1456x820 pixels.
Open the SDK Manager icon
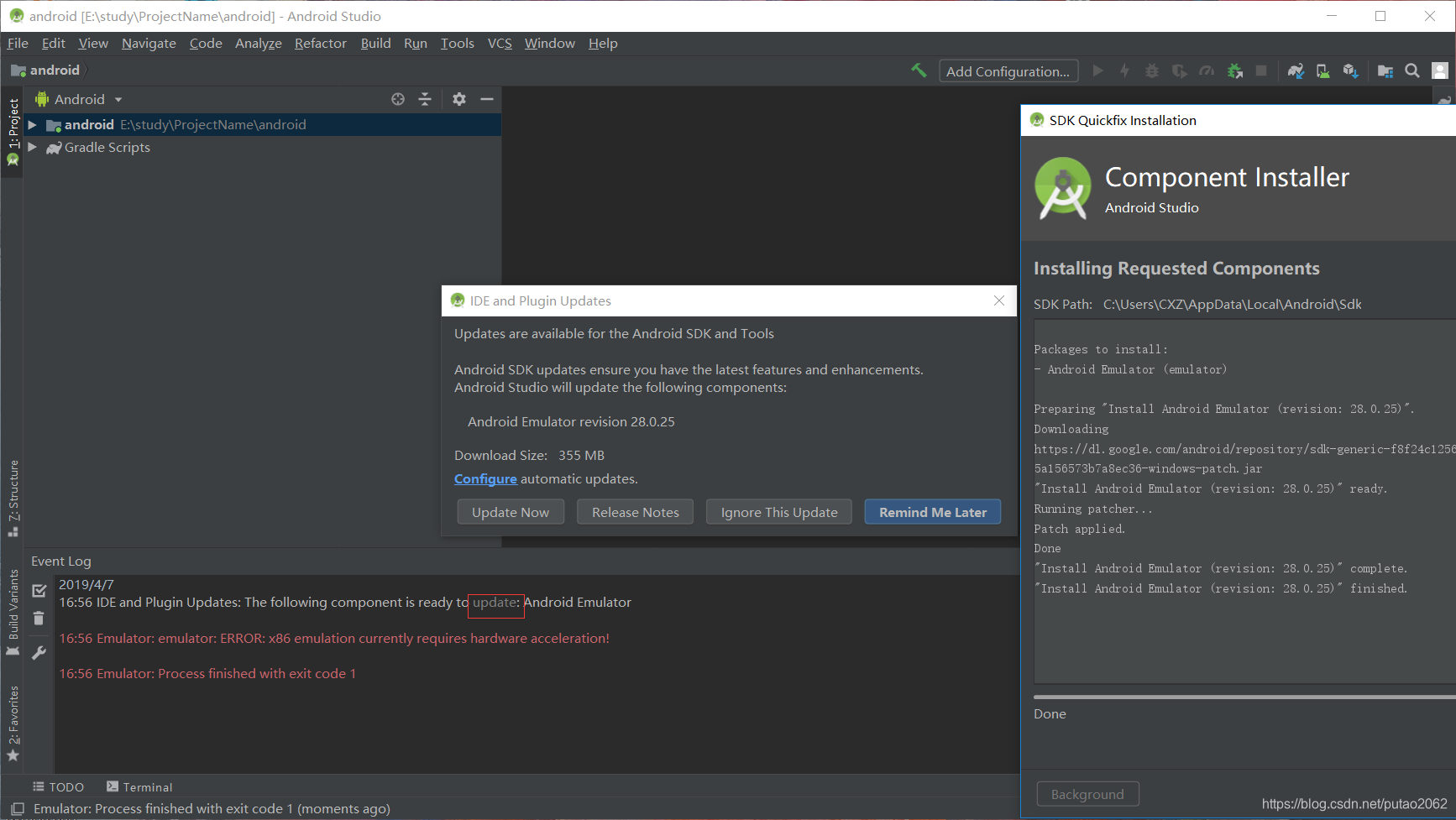(x=1350, y=71)
